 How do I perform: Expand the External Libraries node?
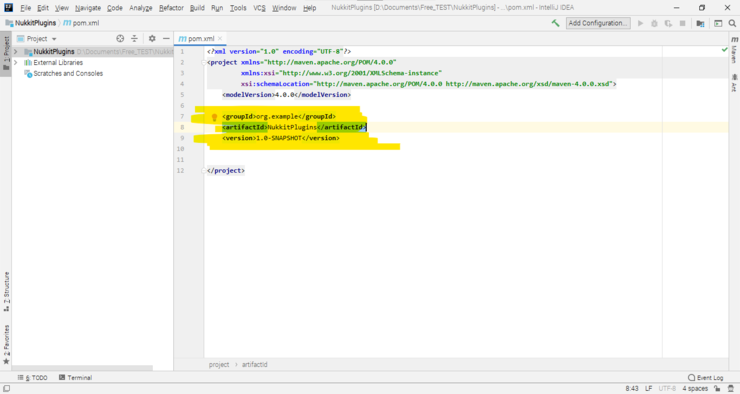16,62
